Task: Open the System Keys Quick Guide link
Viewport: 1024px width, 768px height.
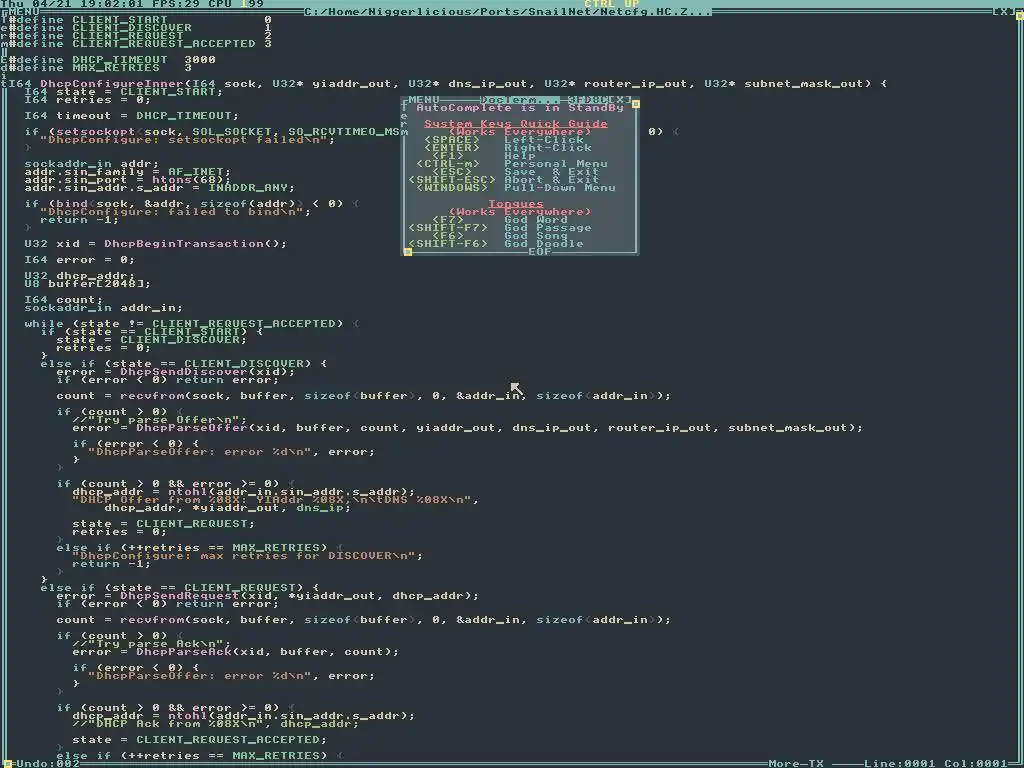Action: (x=516, y=123)
